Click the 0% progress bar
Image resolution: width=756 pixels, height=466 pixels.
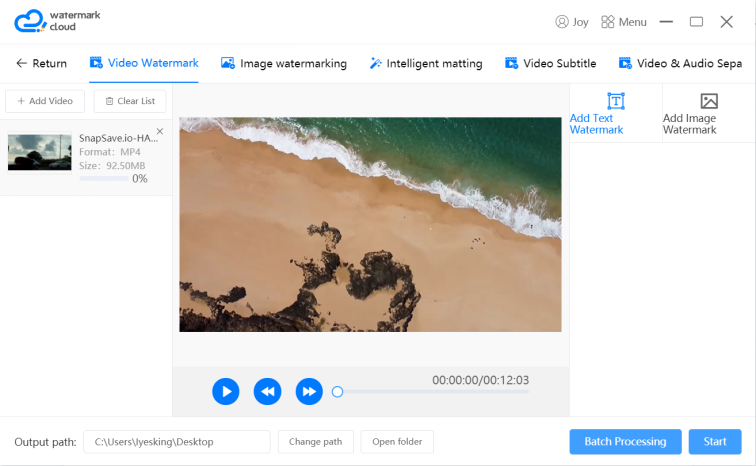click(x=104, y=179)
